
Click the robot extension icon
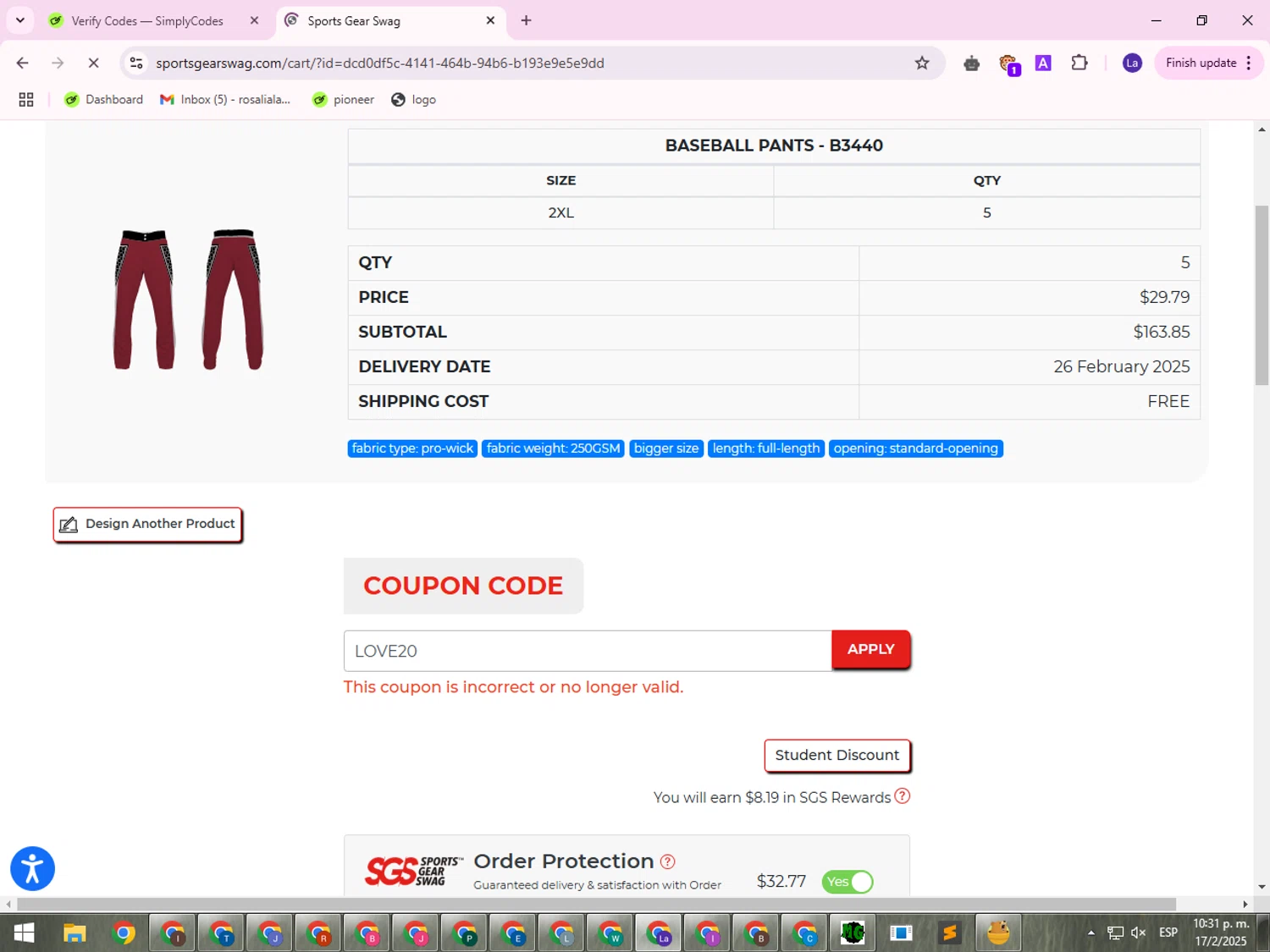pos(971,63)
